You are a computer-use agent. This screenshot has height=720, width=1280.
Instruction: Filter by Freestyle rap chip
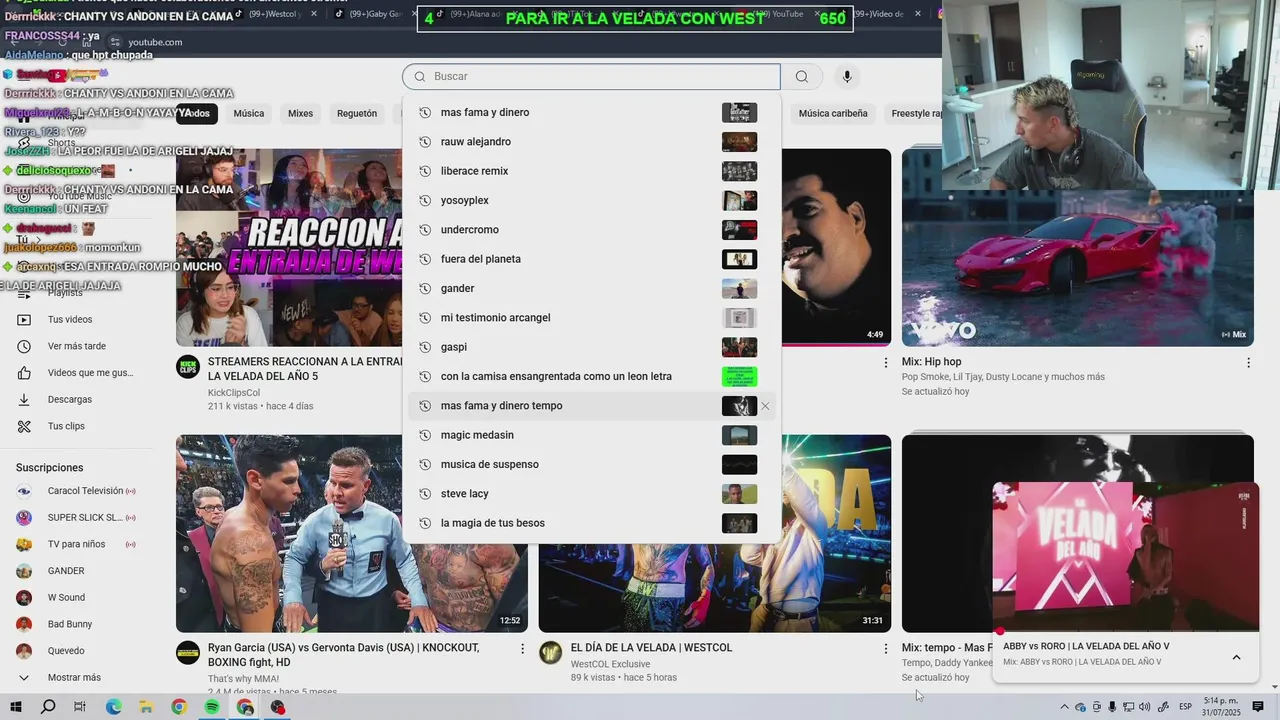click(917, 114)
